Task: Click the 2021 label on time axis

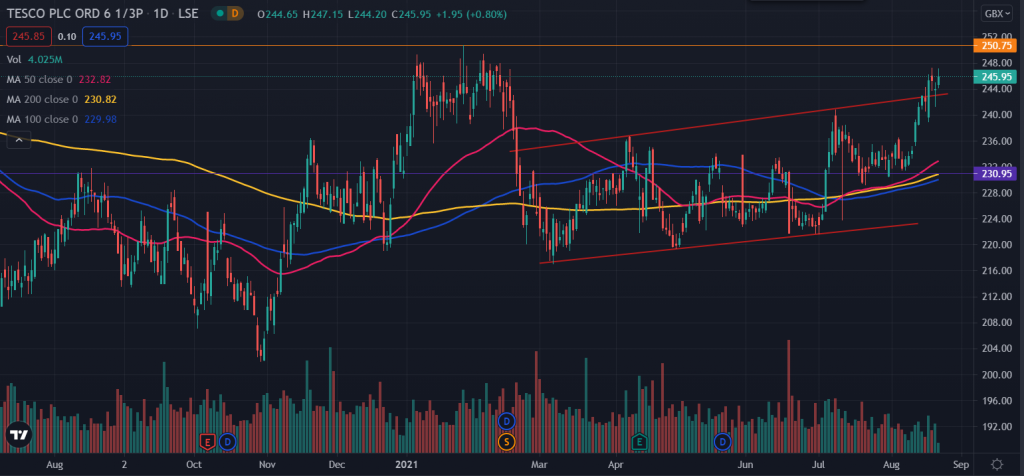Action: tap(406, 465)
